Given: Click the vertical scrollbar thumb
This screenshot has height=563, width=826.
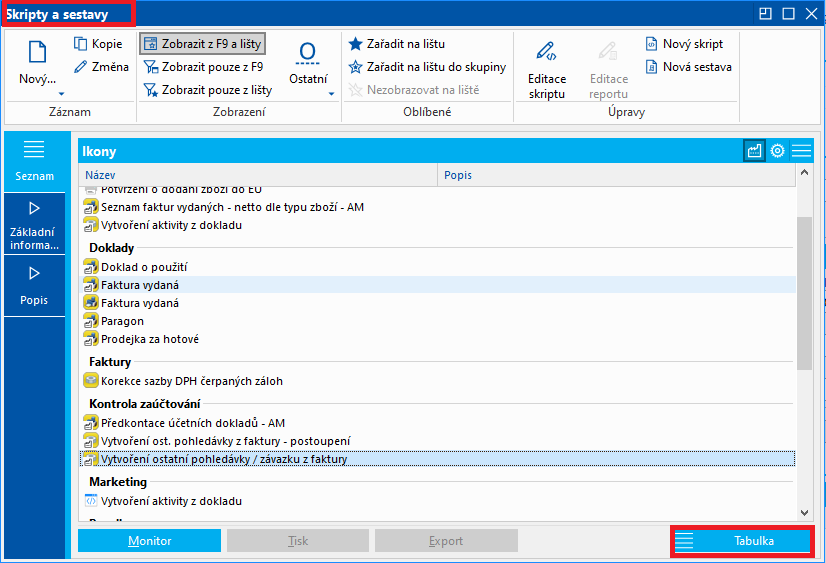Looking at the screenshot, I should tap(804, 293).
